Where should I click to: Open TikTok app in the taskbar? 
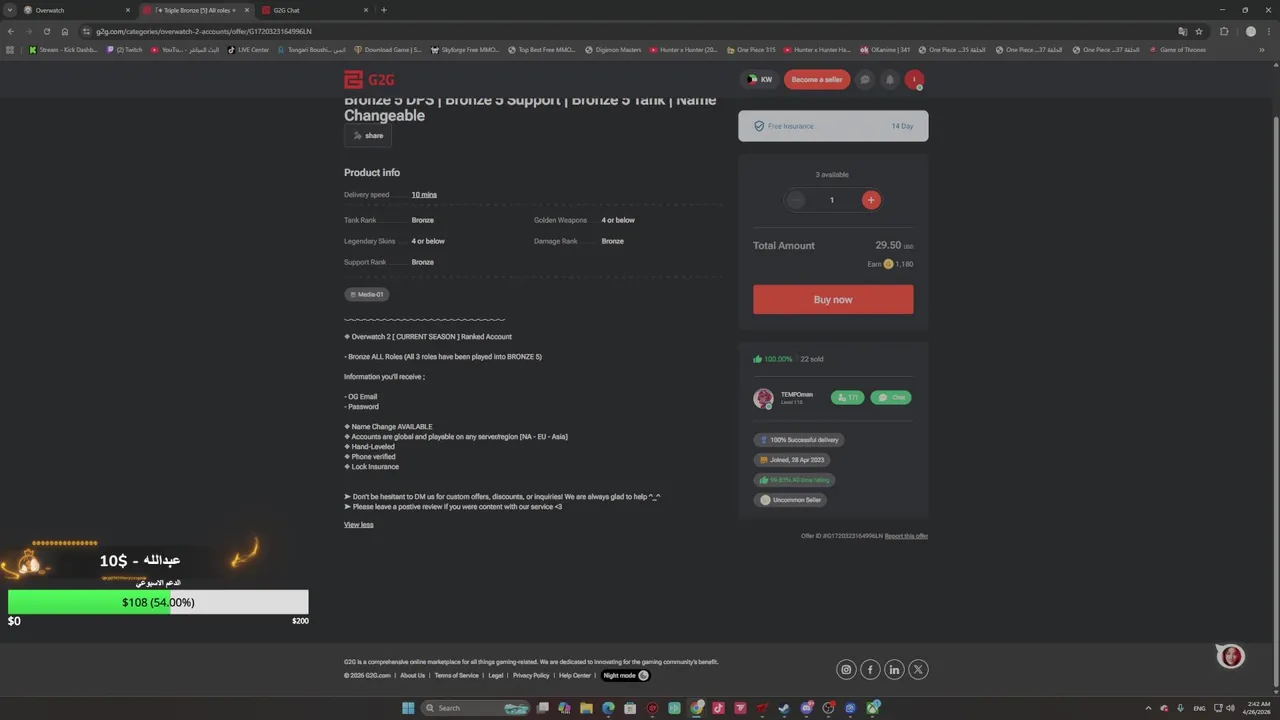coord(718,708)
